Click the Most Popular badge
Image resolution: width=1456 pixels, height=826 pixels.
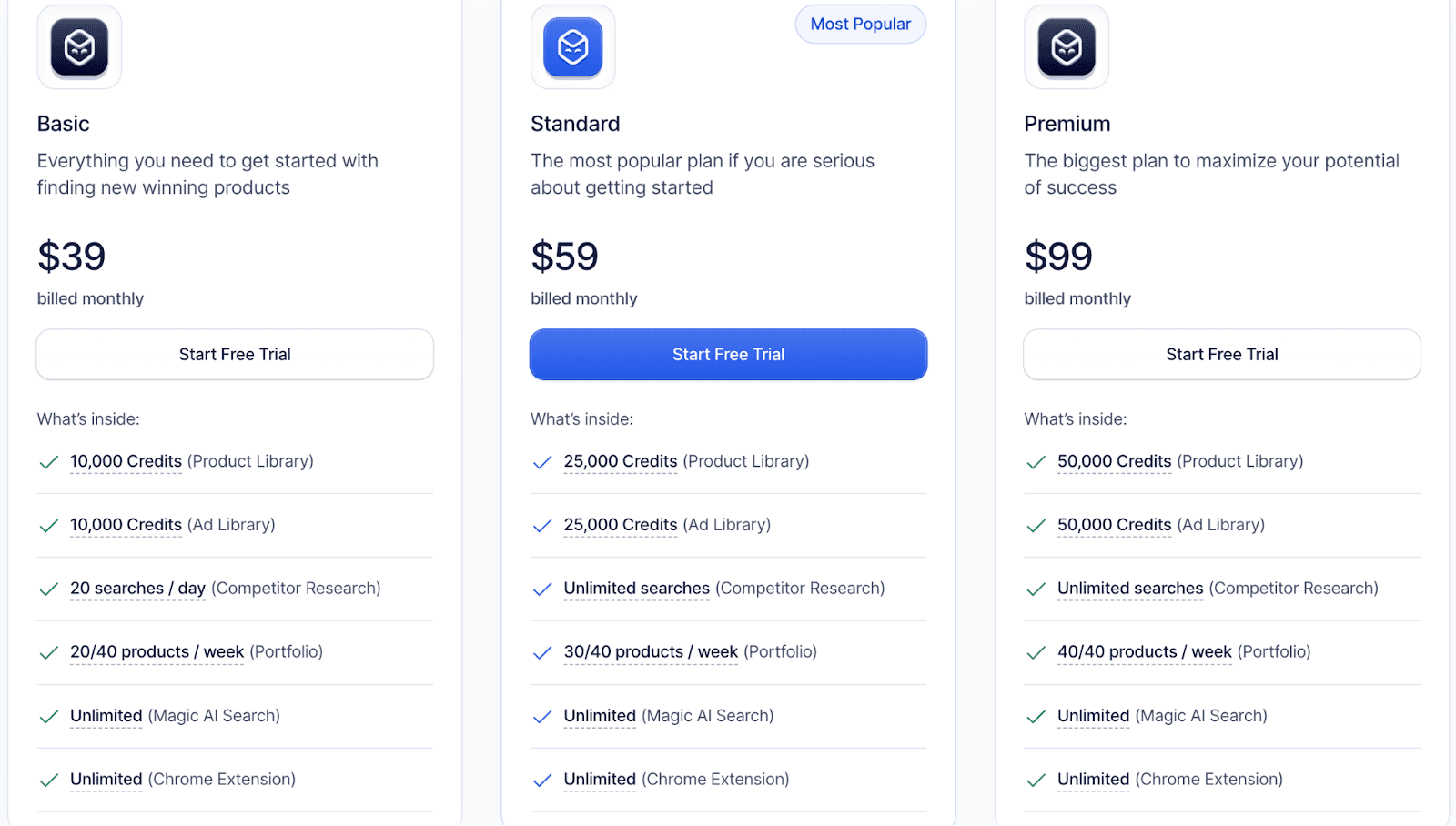click(x=859, y=24)
